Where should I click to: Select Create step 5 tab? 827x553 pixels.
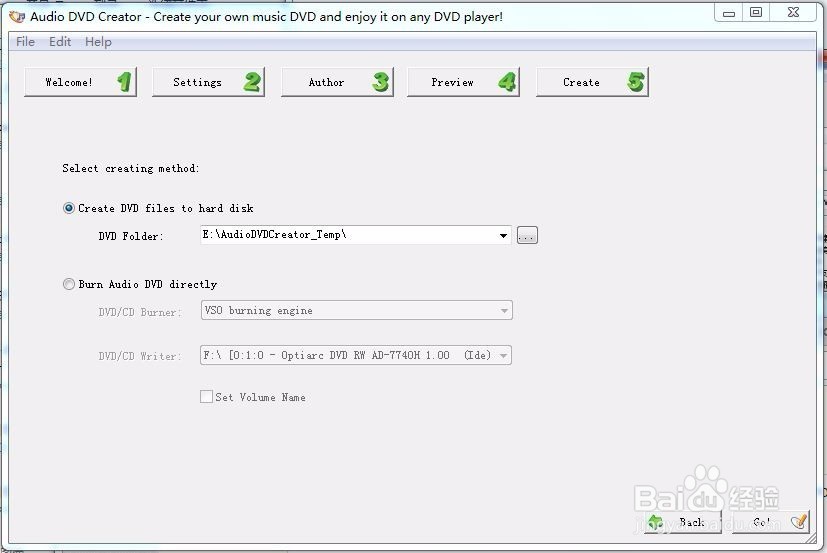coord(592,82)
